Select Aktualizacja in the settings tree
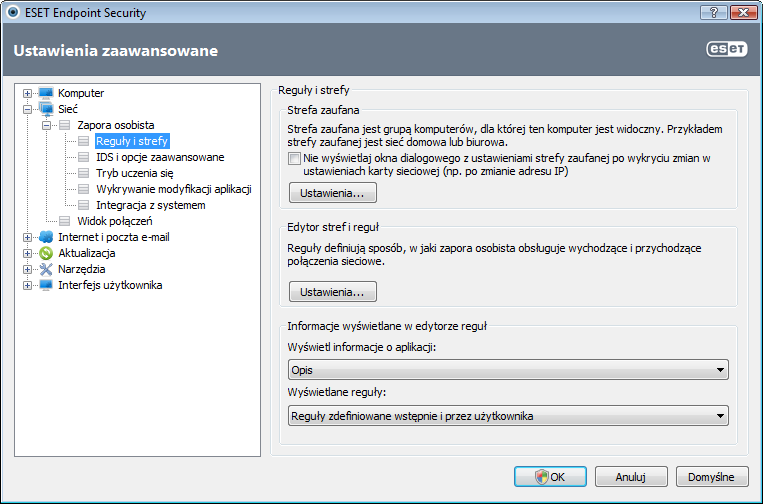This screenshot has height=504, width=763. (87, 253)
